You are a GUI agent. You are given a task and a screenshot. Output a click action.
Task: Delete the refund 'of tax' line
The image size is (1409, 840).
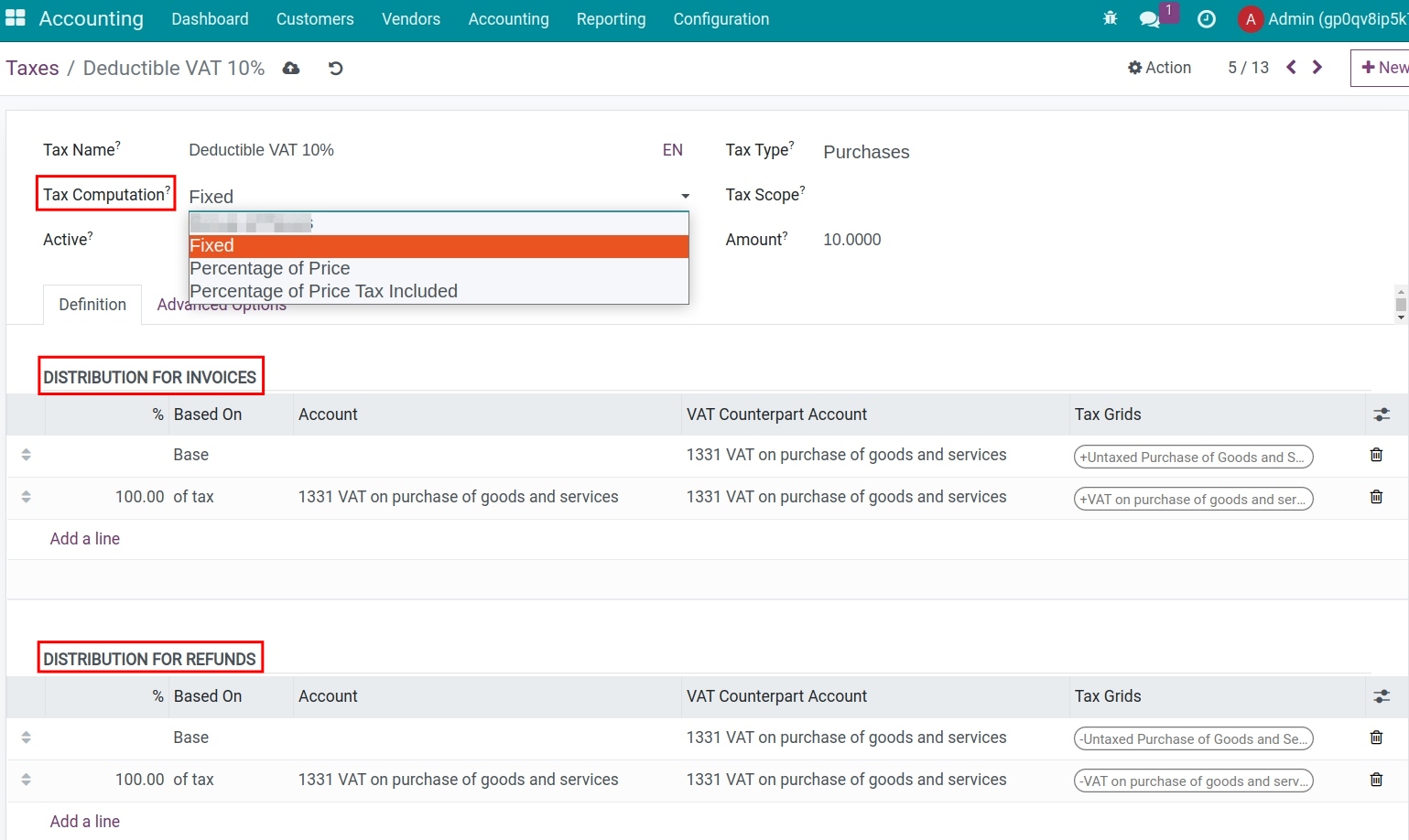coord(1375,780)
